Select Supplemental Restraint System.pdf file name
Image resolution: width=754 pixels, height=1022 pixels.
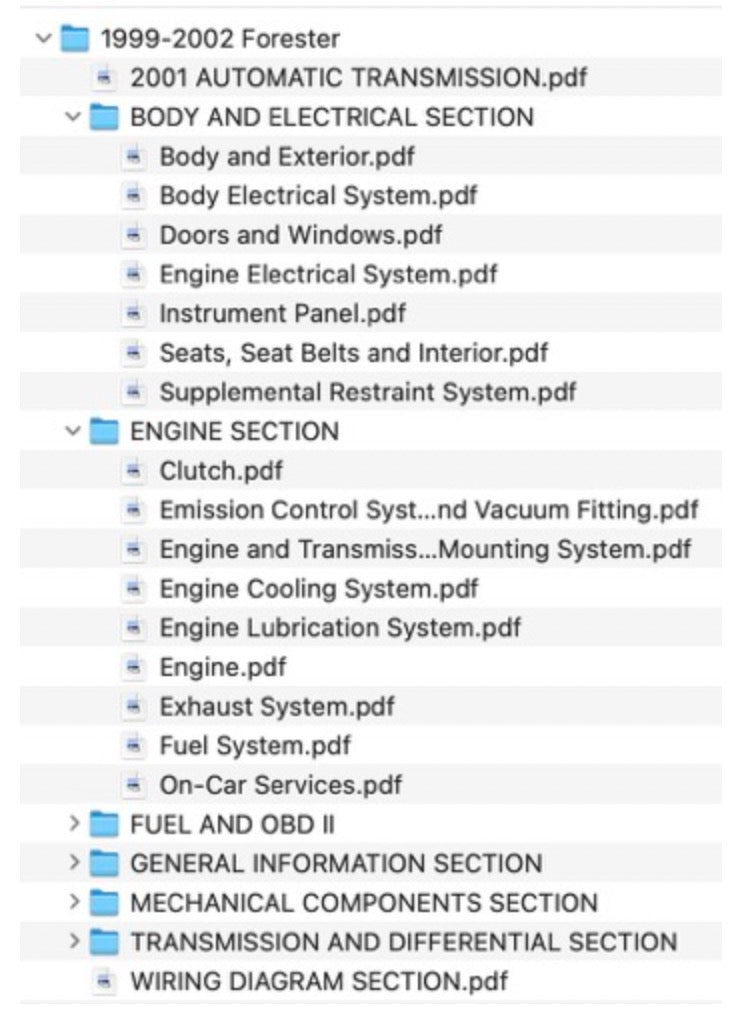click(x=368, y=392)
